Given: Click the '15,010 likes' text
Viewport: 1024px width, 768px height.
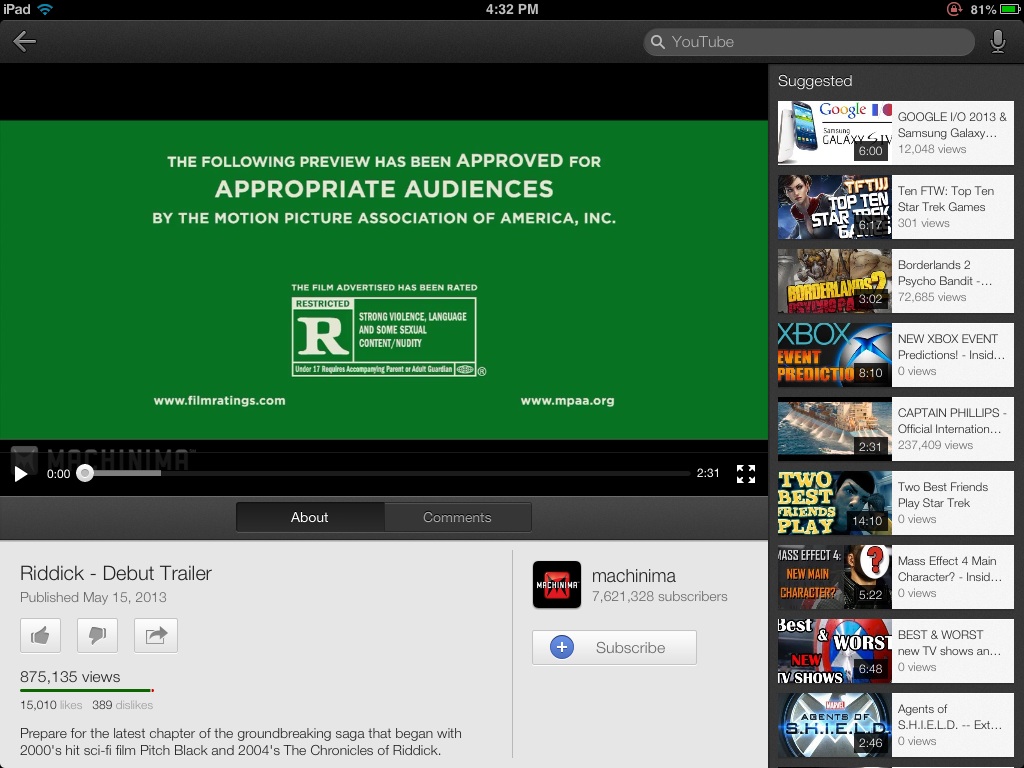Looking at the screenshot, I should (51, 705).
